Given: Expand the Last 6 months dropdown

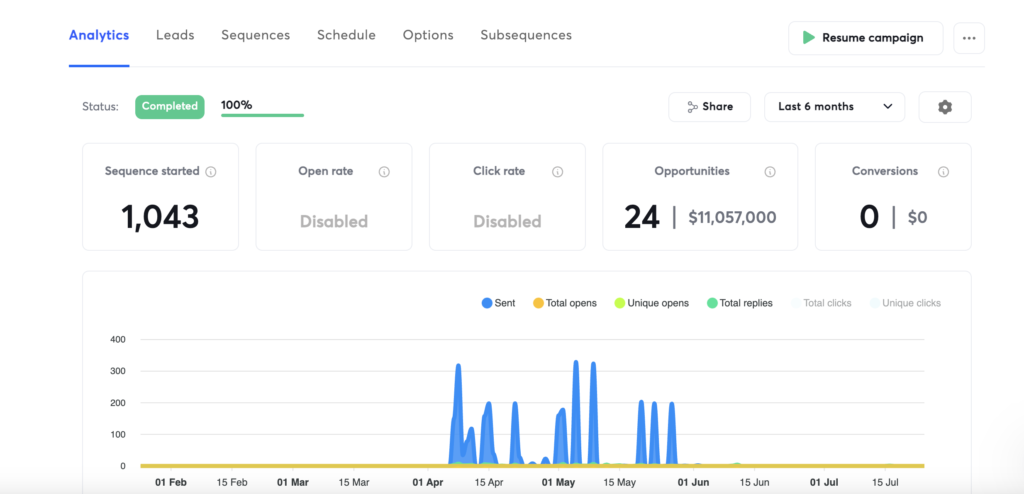Looking at the screenshot, I should [834, 107].
